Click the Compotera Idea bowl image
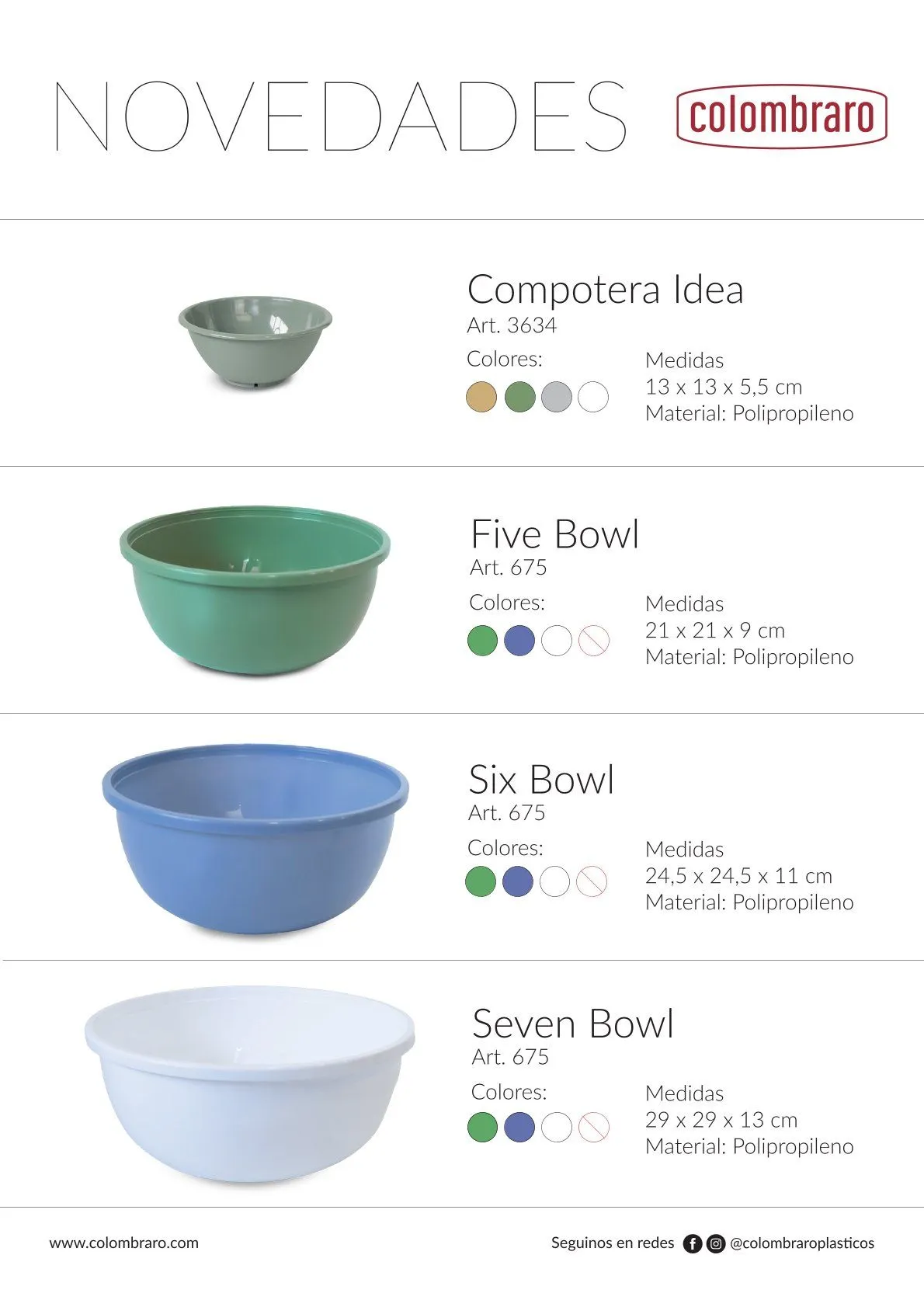Screen dimensions: 924x1307 coord(255,340)
